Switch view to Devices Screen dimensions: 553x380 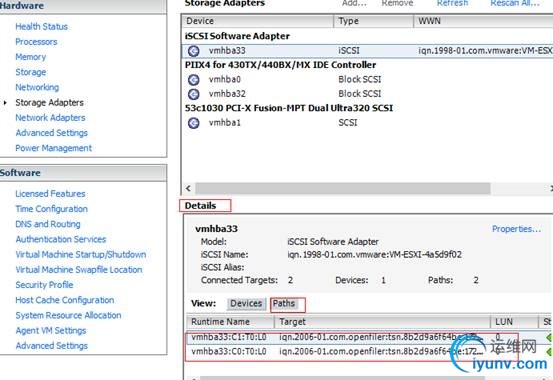(246, 303)
